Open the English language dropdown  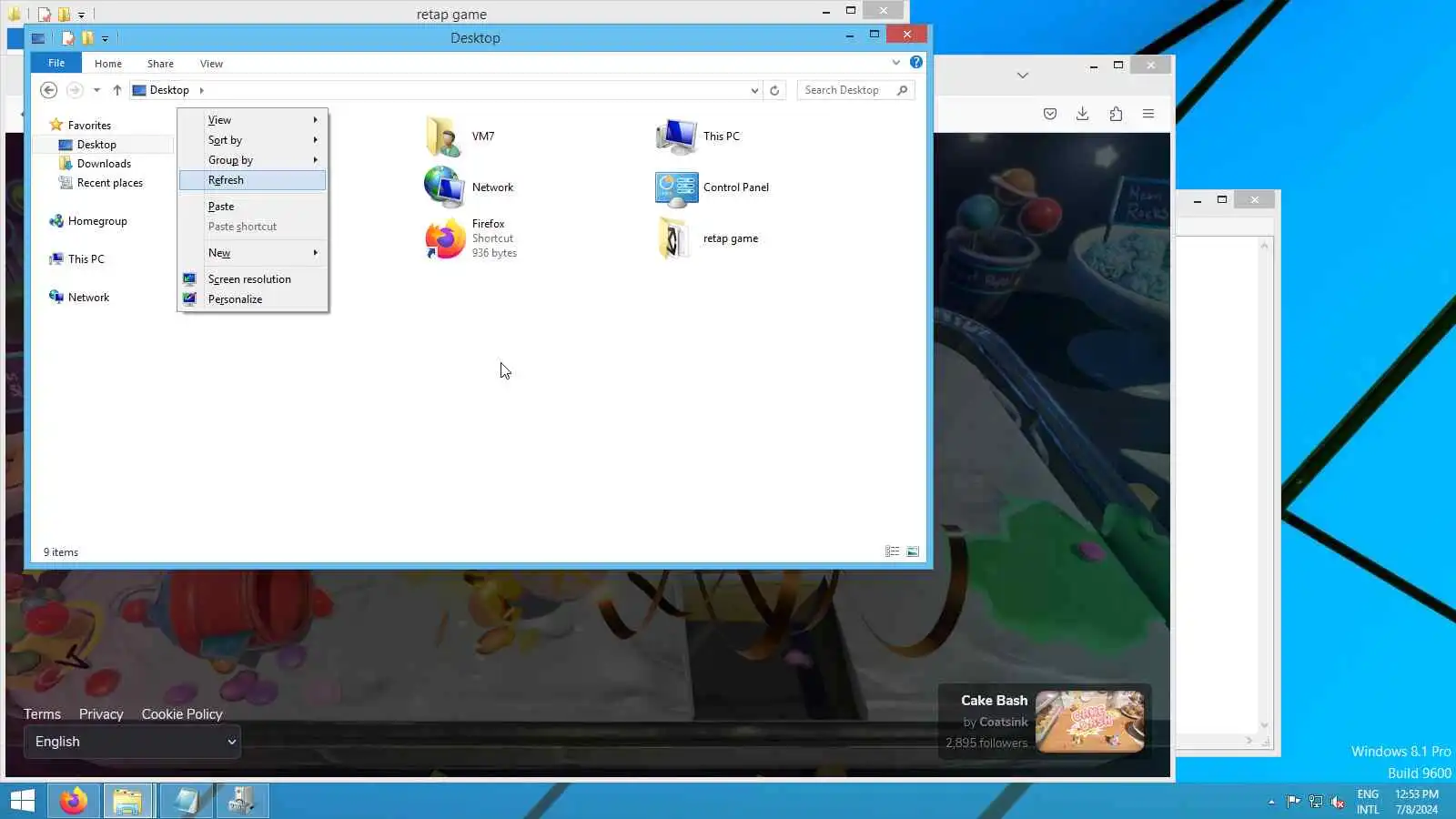point(133,742)
